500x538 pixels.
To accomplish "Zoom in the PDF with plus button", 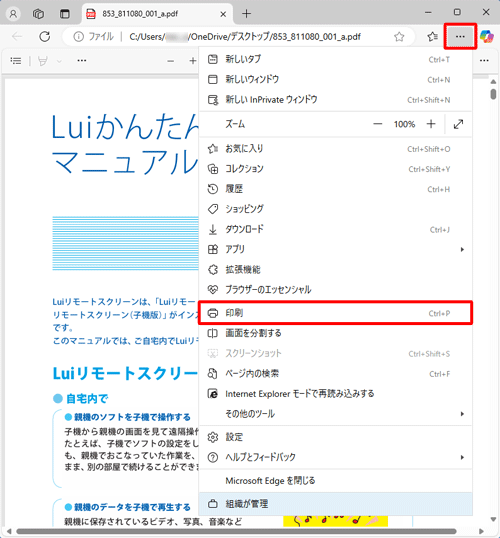I will tap(193, 61).
